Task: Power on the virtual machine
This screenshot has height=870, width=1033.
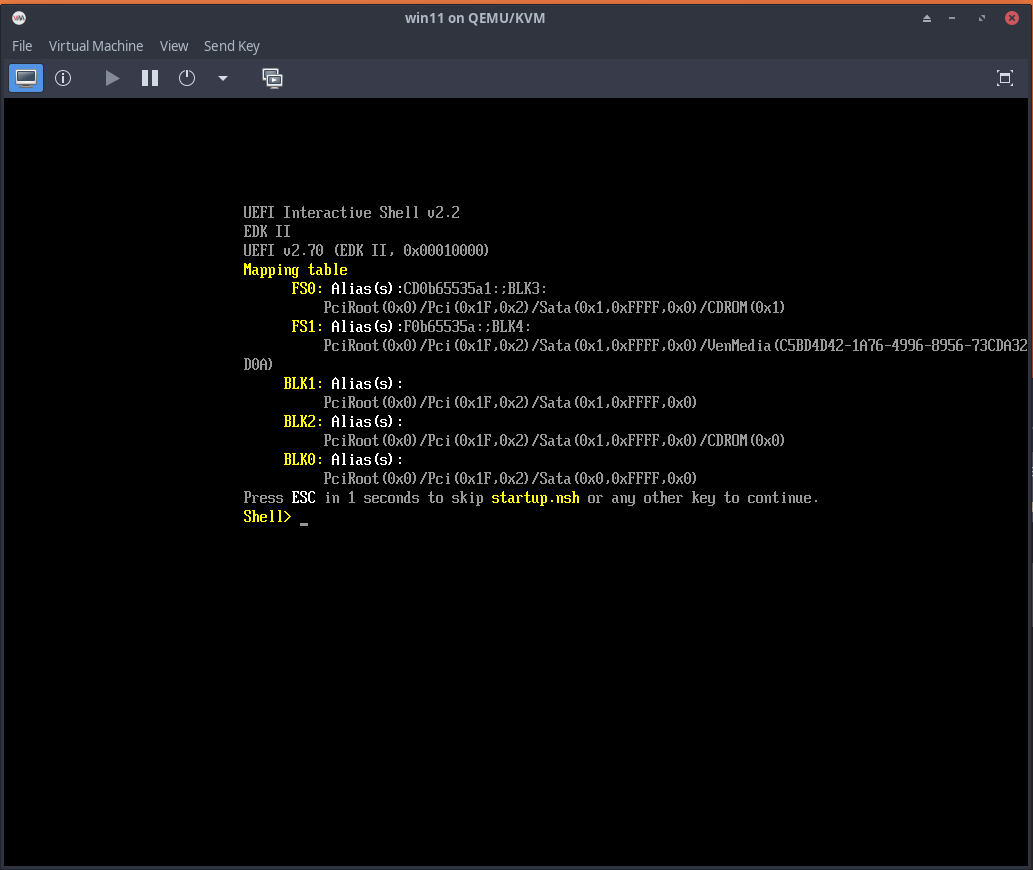Action: coord(112,78)
